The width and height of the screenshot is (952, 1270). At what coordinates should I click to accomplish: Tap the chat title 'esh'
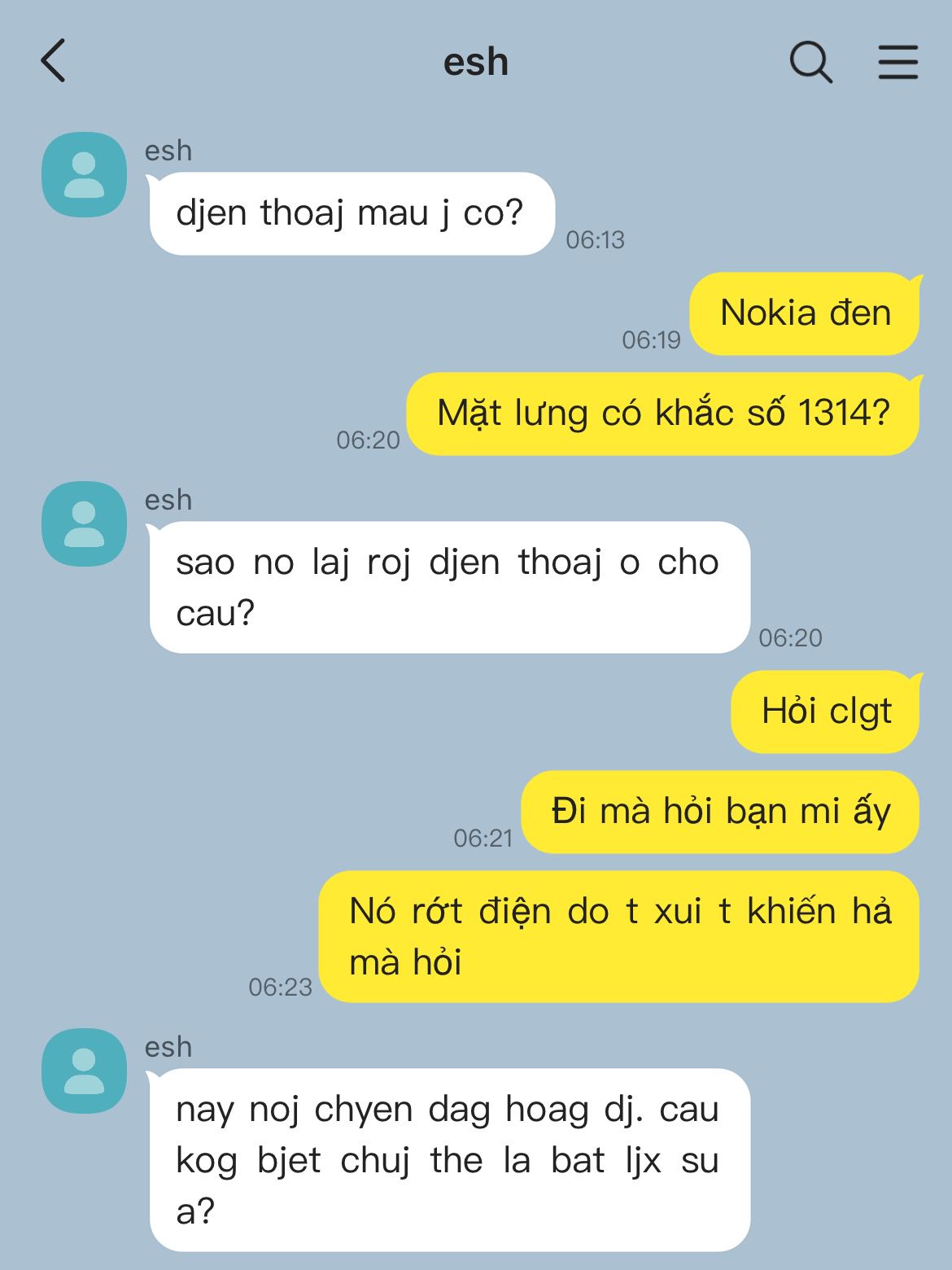(476, 63)
